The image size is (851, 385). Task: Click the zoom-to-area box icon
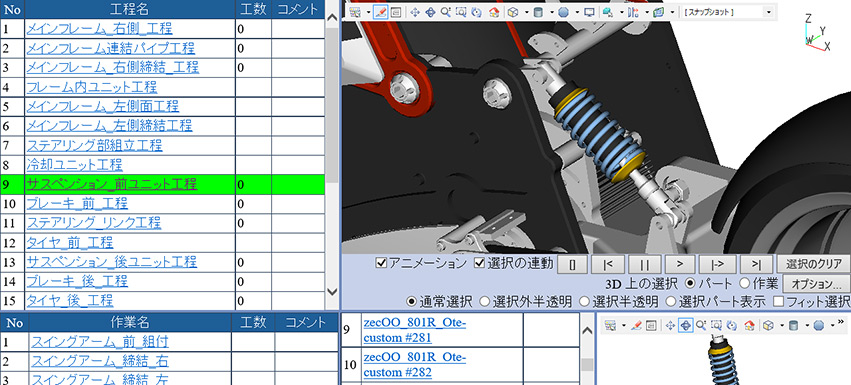461,12
